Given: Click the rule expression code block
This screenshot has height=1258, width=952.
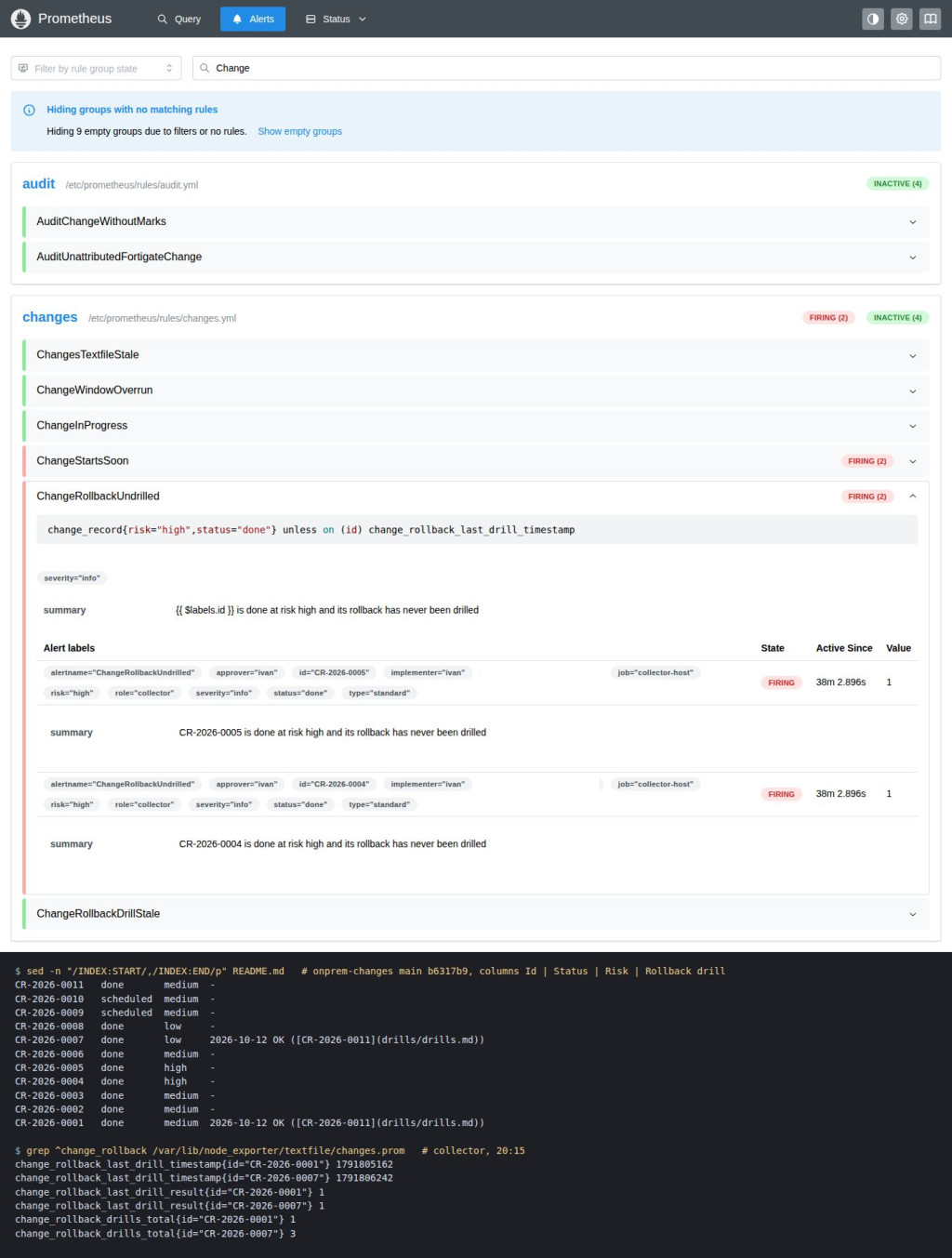Looking at the screenshot, I should [477, 530].
